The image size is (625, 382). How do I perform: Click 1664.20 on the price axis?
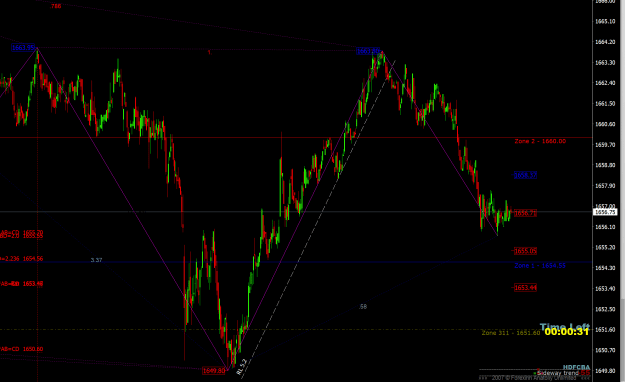(x=605, y=42)
